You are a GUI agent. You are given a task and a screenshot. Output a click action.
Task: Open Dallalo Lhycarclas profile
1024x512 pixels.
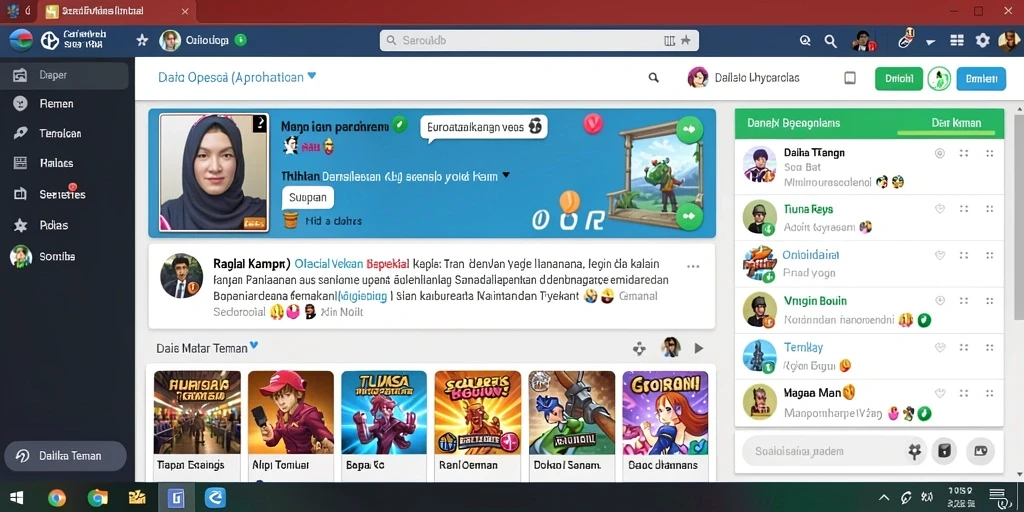click(743, 78)
